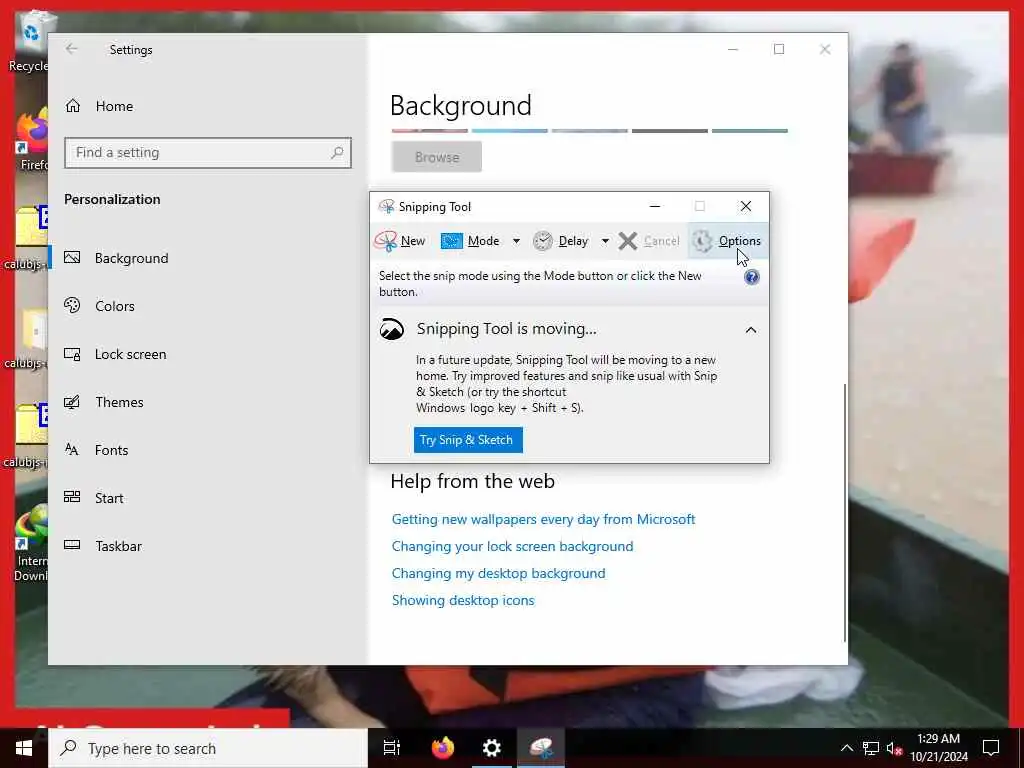Select the Firefox desktop shortcut
This screenshot has height=768, width=1024.
33,140
